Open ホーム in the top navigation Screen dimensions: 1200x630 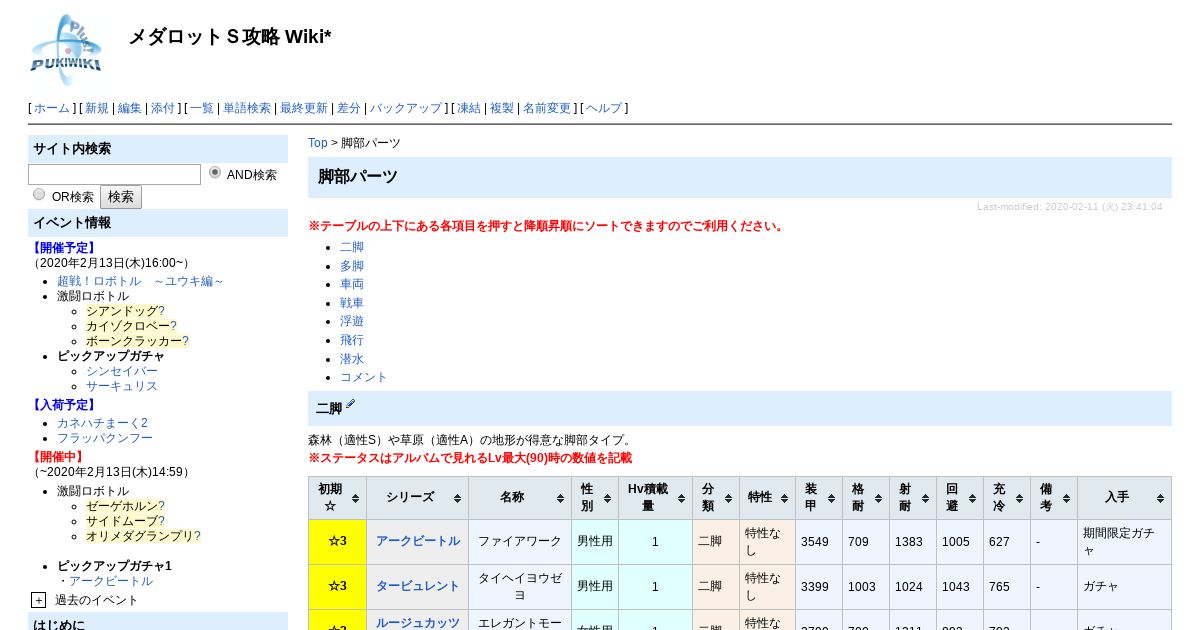pyautogui.click(x=52, y=108)
